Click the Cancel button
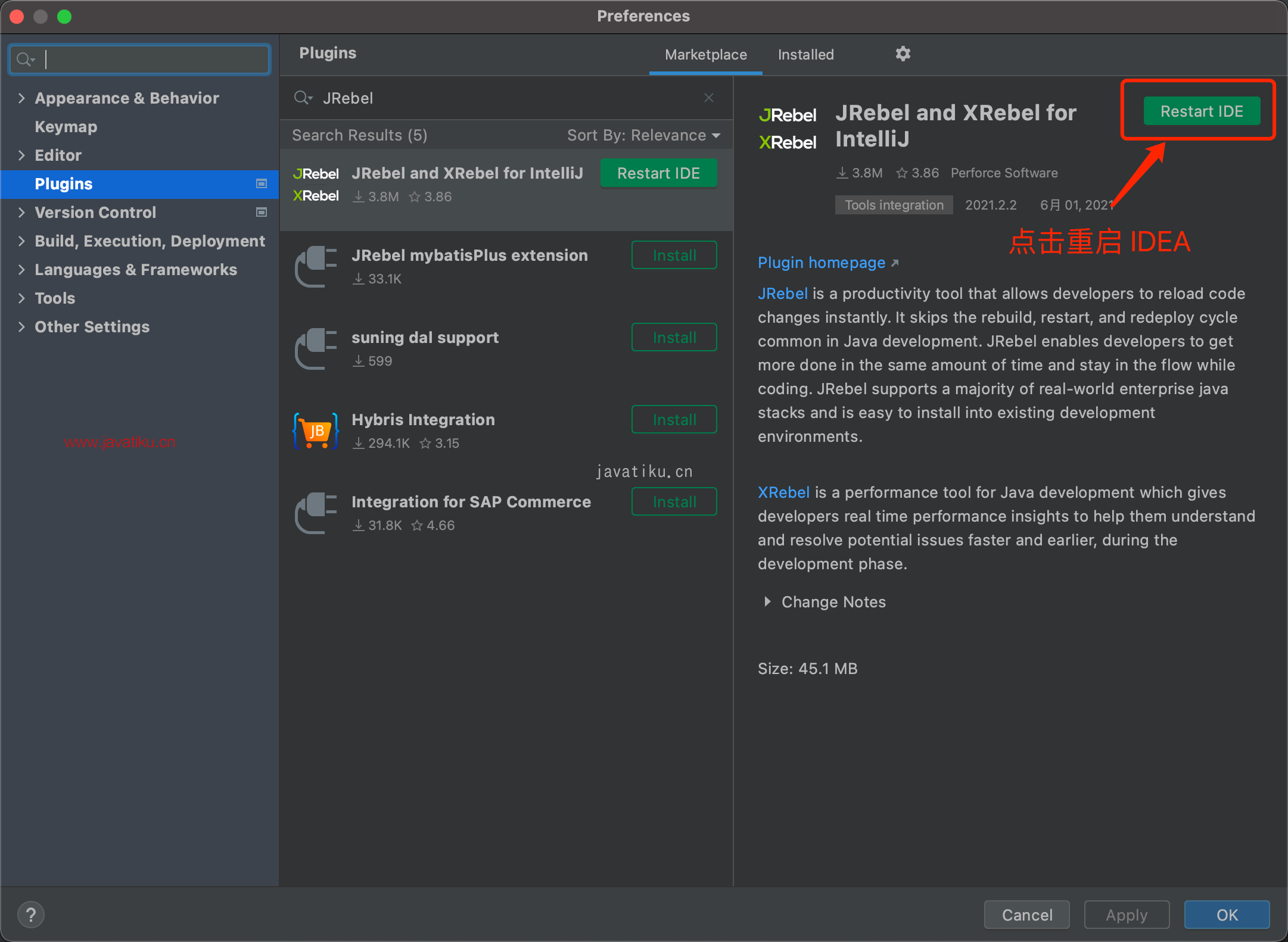The height and width of the screenshot is (942, 1288). 1027,915
